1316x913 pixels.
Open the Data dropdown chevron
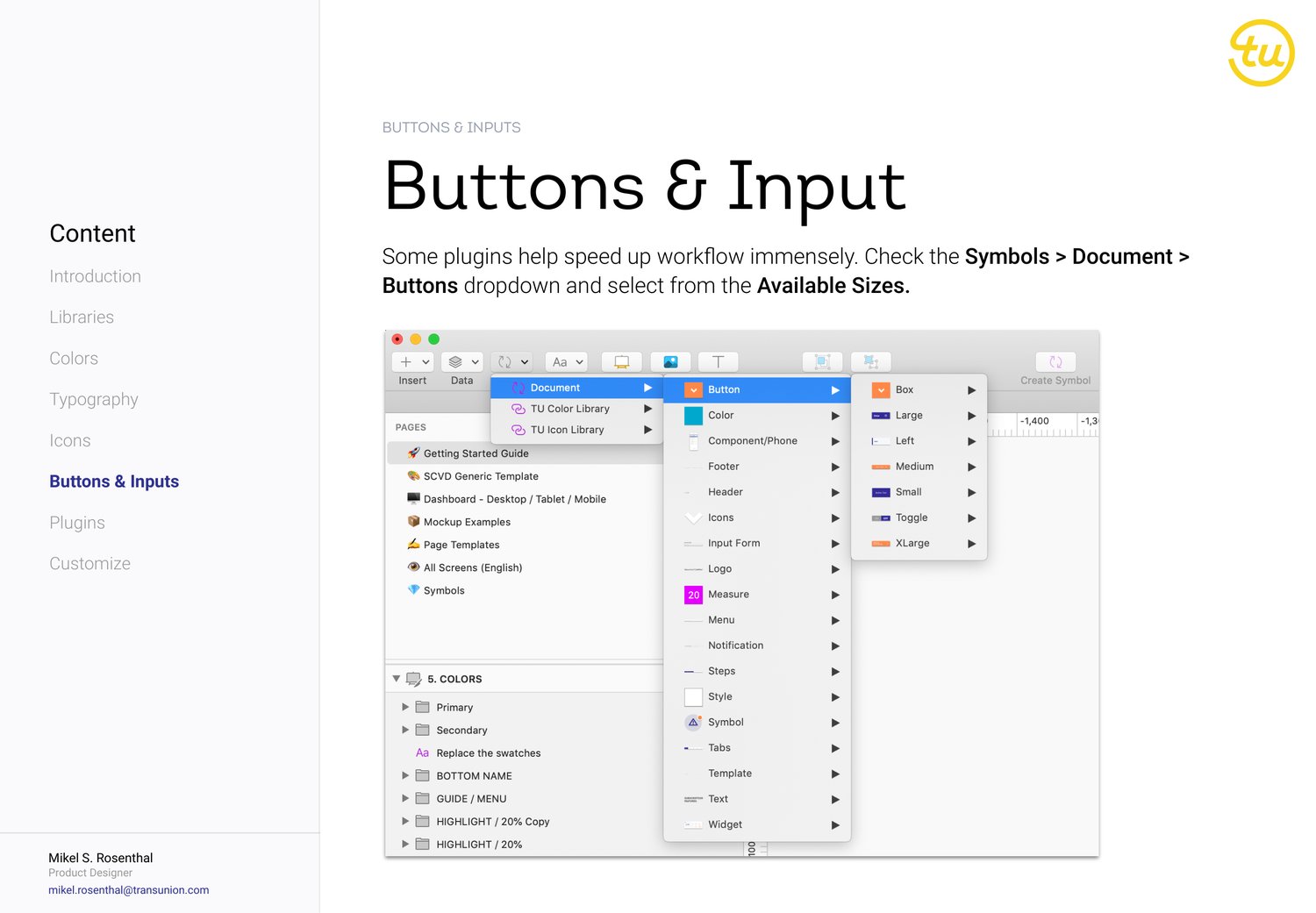475,361
